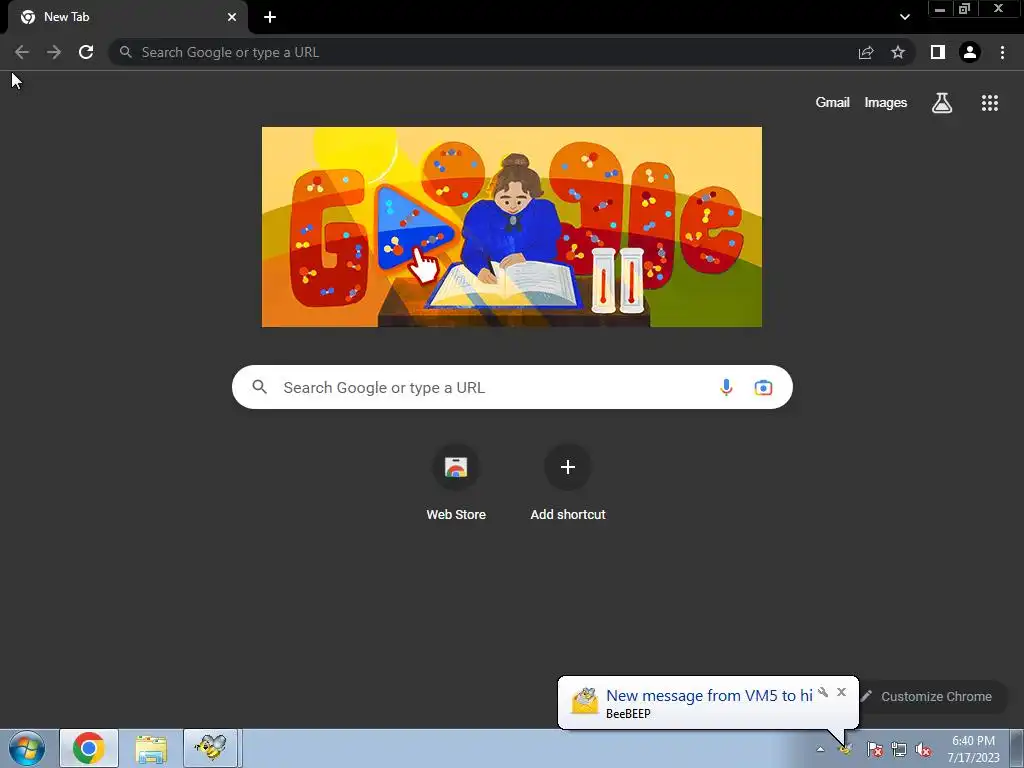The image size is (1024, 768).
Task: Search by image with camera icon
Action: [763, 387]
